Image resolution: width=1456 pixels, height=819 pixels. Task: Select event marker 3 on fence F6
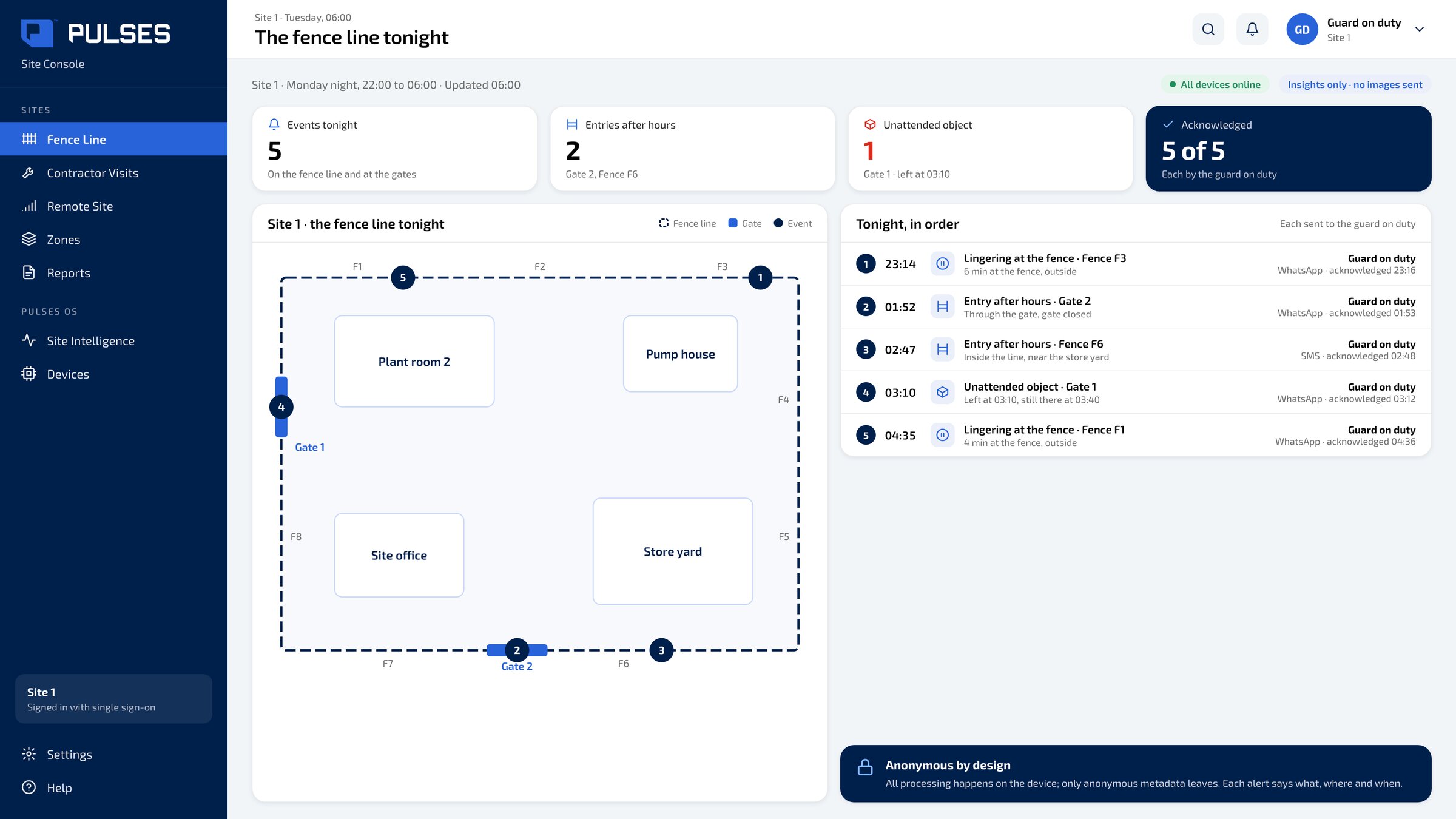[x=661, y=650]
